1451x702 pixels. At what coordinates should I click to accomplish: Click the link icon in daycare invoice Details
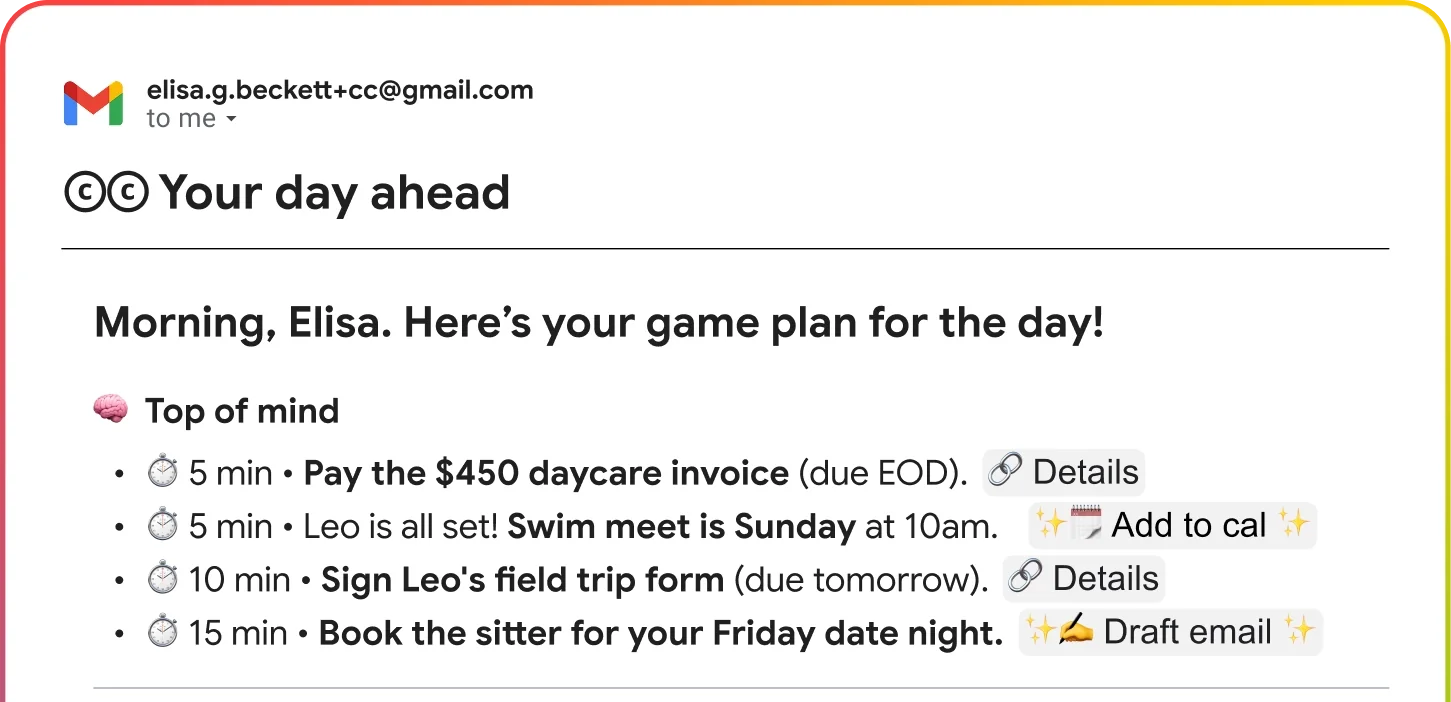[x=1005, y=471]
